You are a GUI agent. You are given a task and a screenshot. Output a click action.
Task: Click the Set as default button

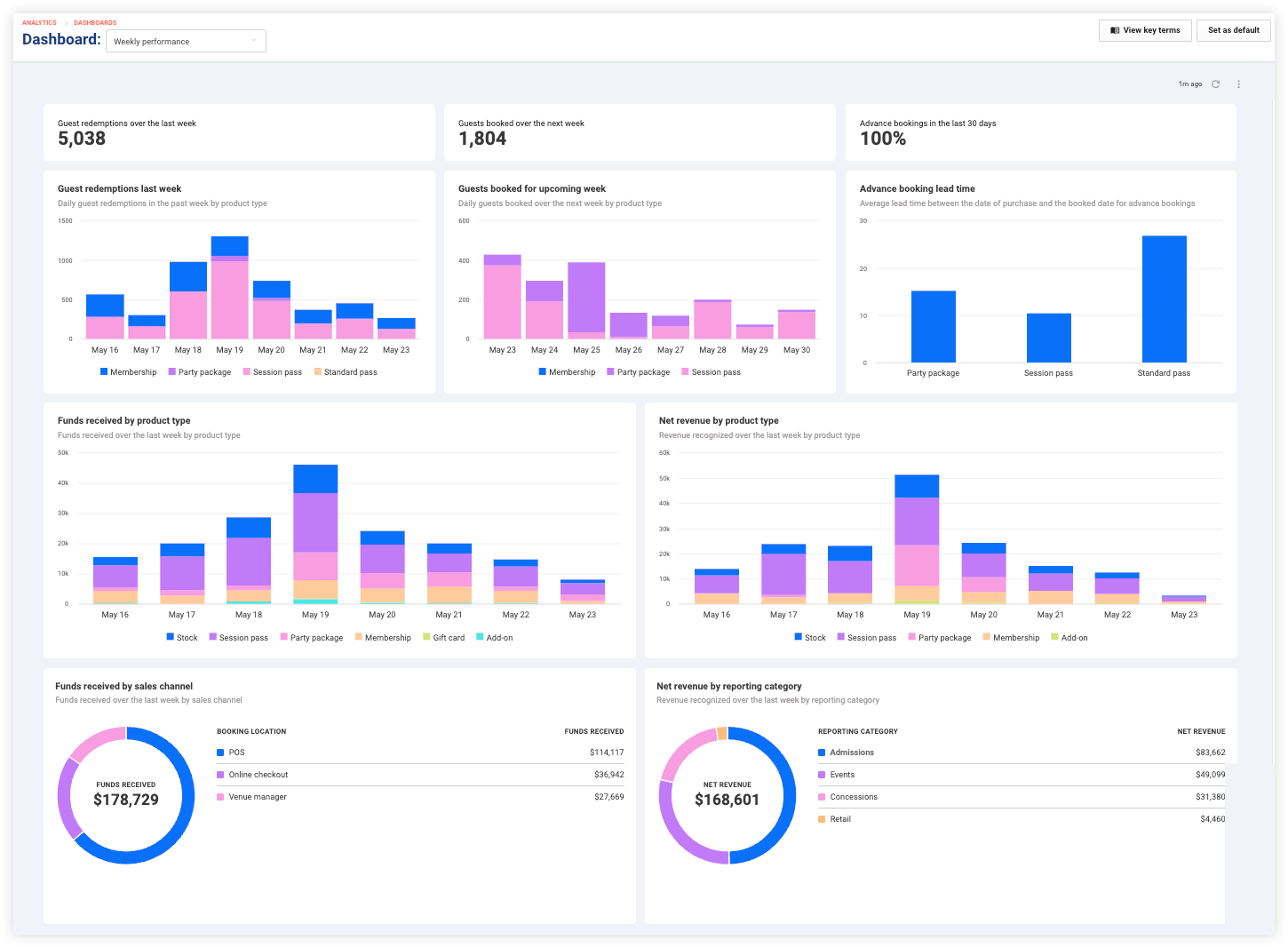[x=1233, y=30]
